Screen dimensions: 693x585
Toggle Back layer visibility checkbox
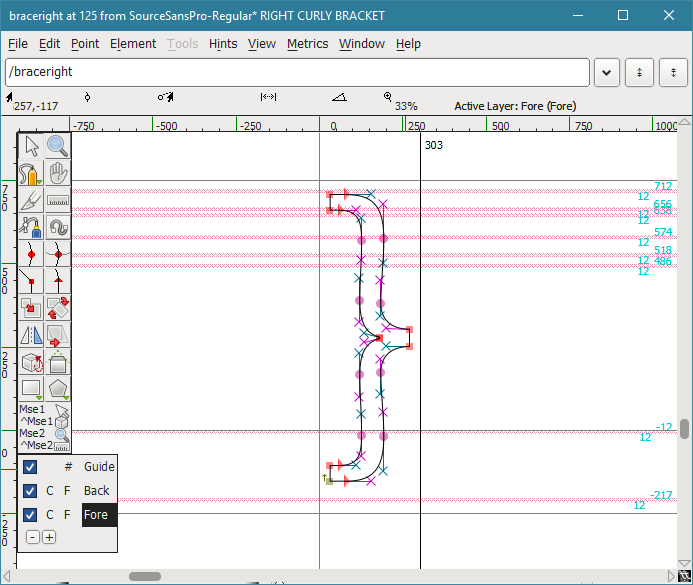pos(30,491)
